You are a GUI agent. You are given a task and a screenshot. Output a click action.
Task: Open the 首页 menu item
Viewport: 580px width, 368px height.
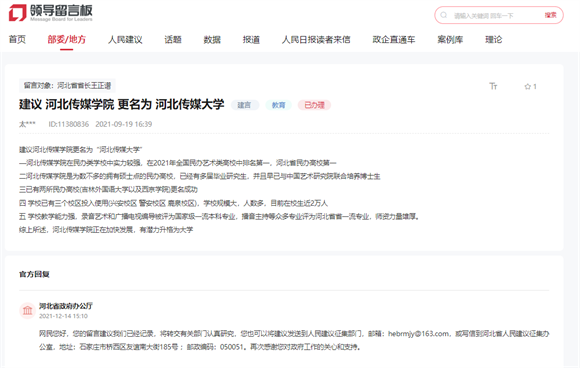click(17, 39)
